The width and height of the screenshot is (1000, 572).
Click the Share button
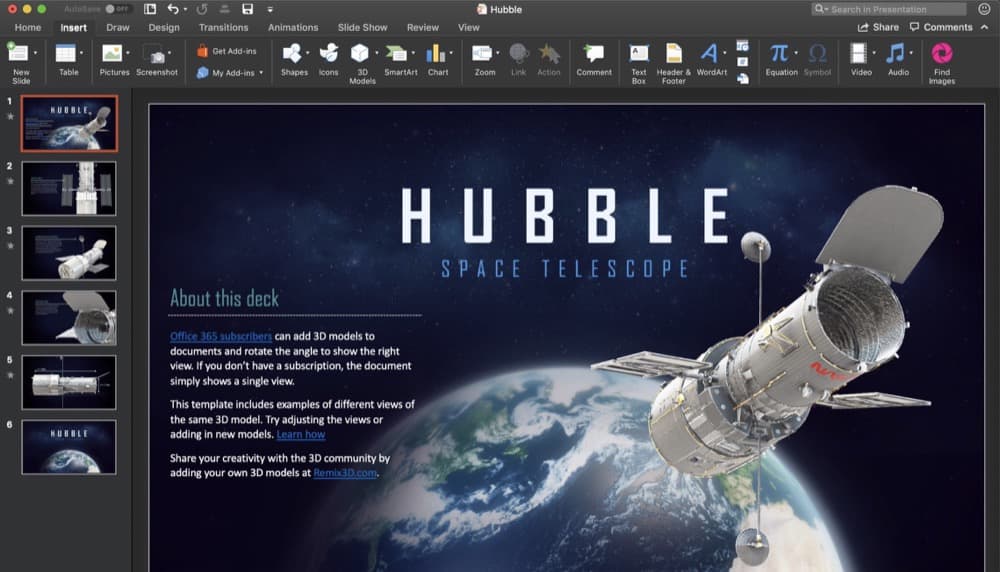(x=878, y=27)
